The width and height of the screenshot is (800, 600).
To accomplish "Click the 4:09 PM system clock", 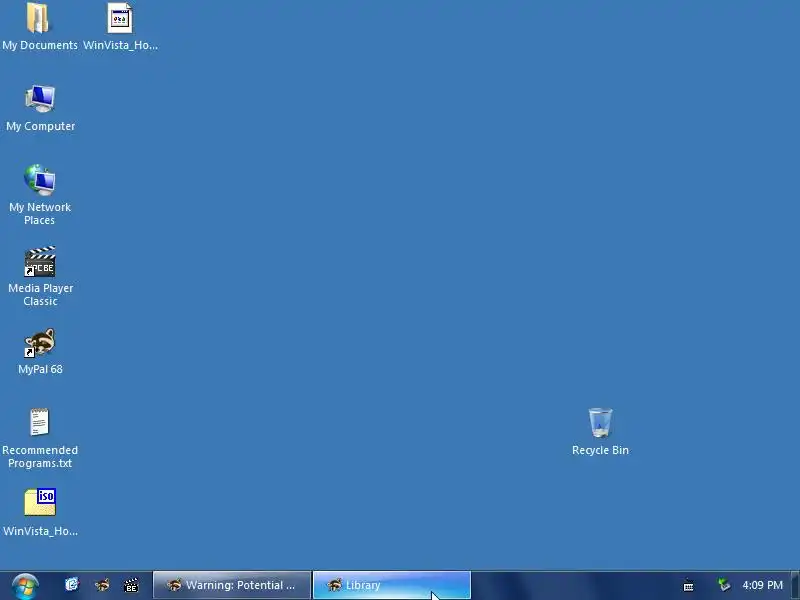I will coord(762,585).
